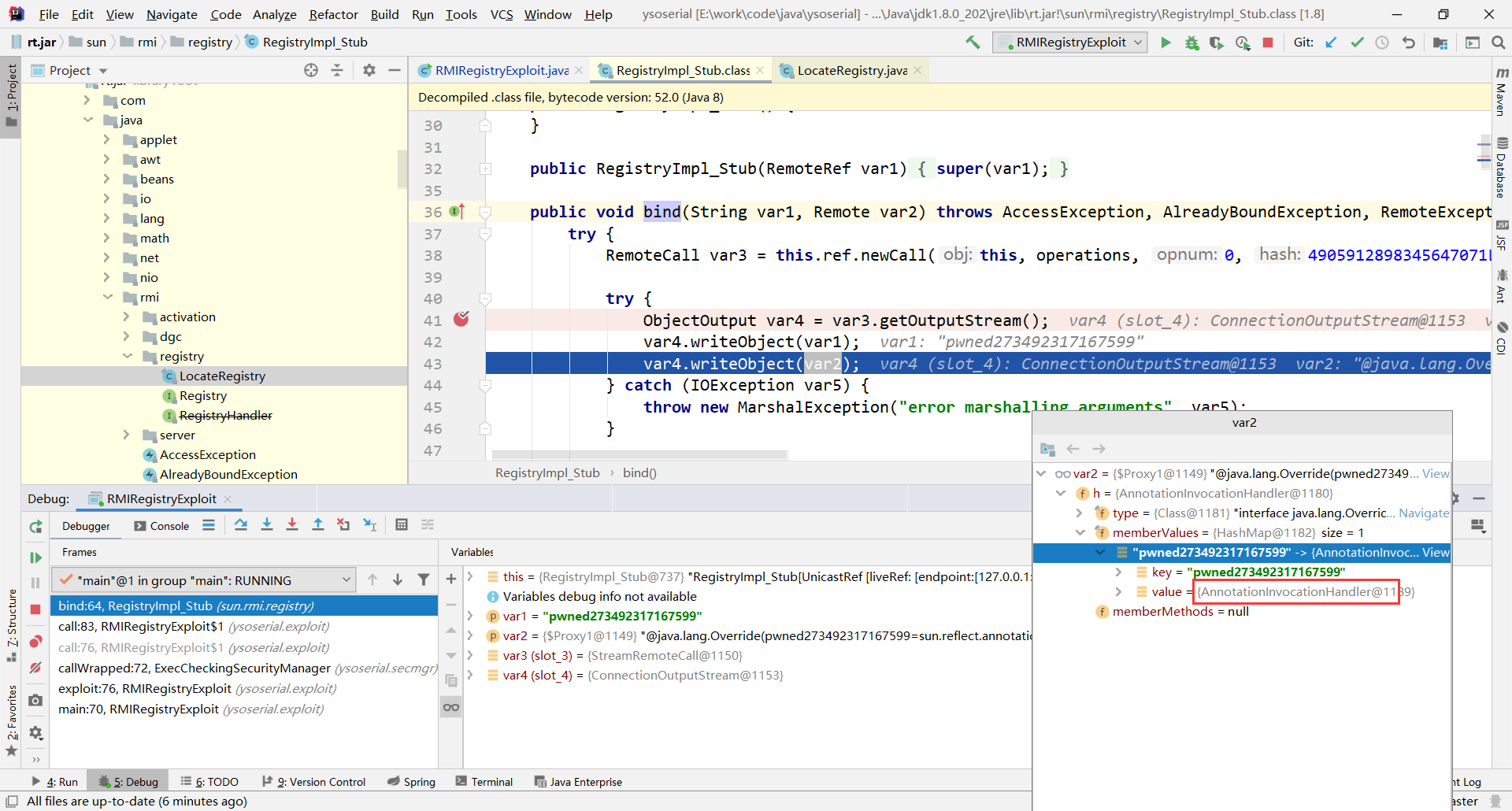The image size is (1512, 811).
Task: Click the Step Over debugger icon
Action: [241, 525]
